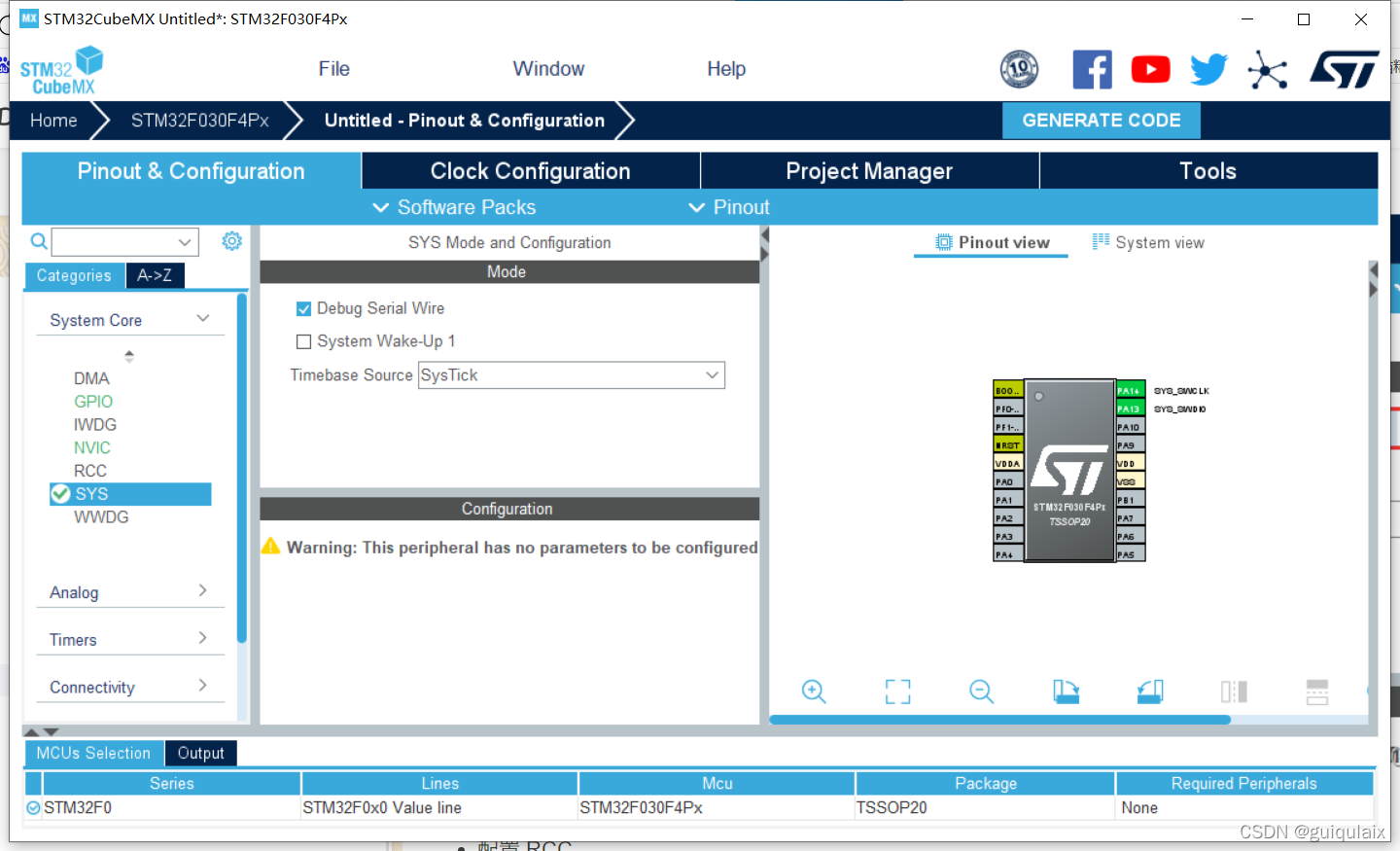
Task: Select pin PA13 on the chip
Action: click(1130, 408)
